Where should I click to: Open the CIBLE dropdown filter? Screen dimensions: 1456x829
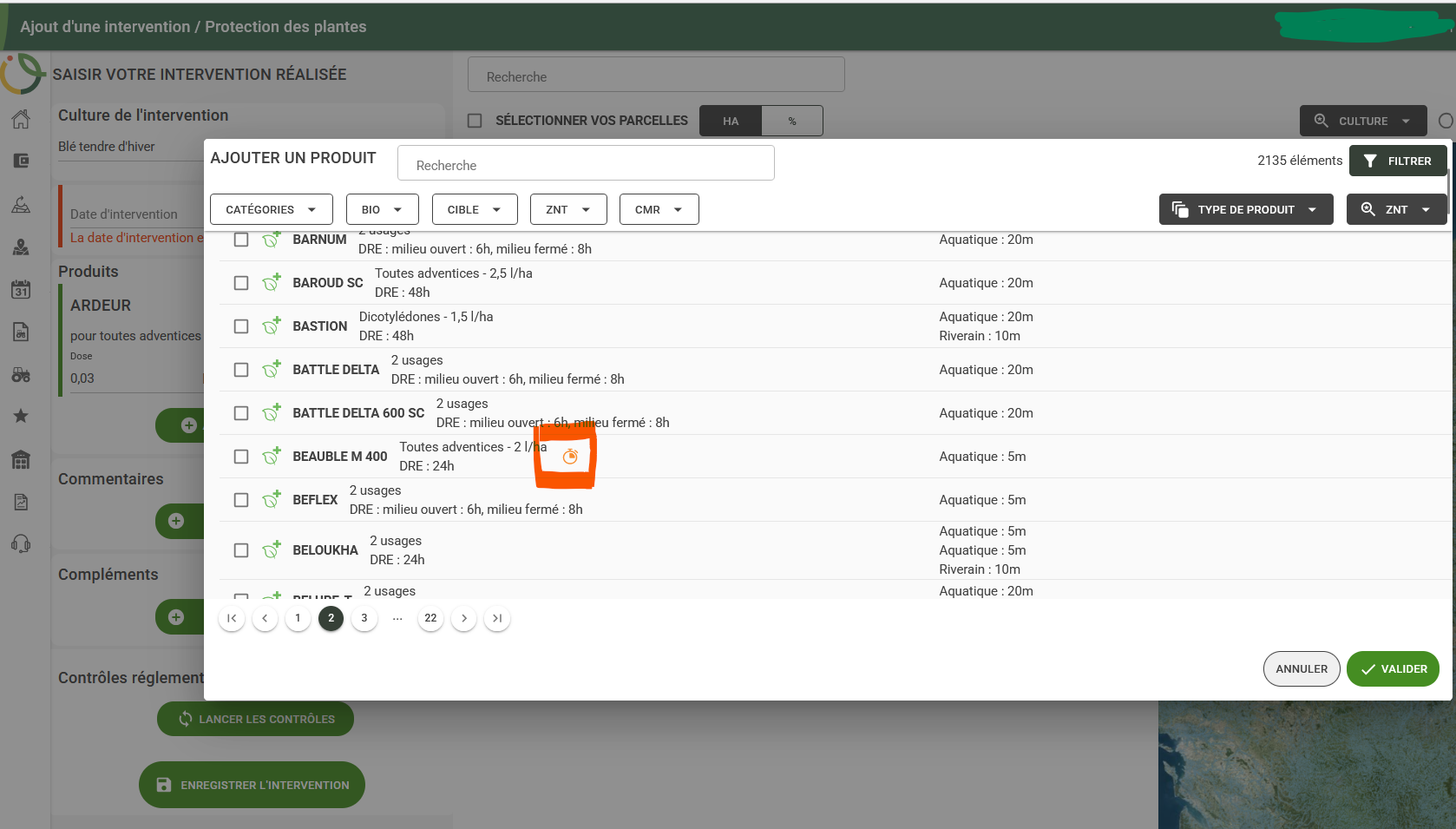coord(475,209)
